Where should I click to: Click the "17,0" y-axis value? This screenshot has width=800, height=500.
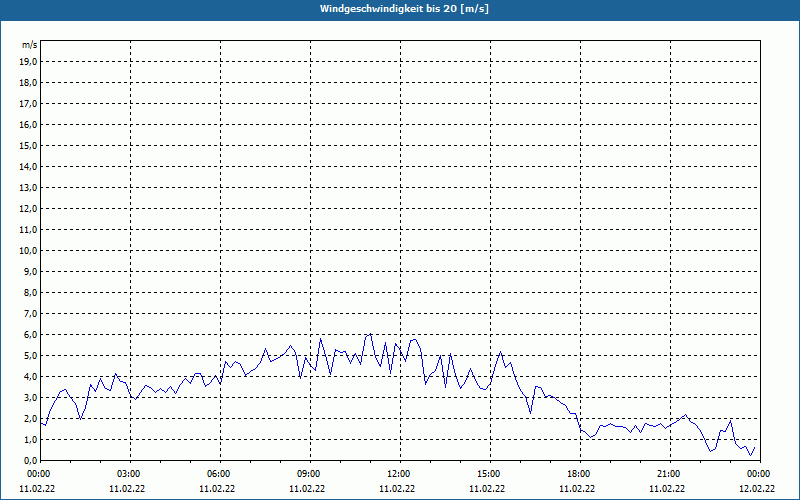click(x=28, y=104)
